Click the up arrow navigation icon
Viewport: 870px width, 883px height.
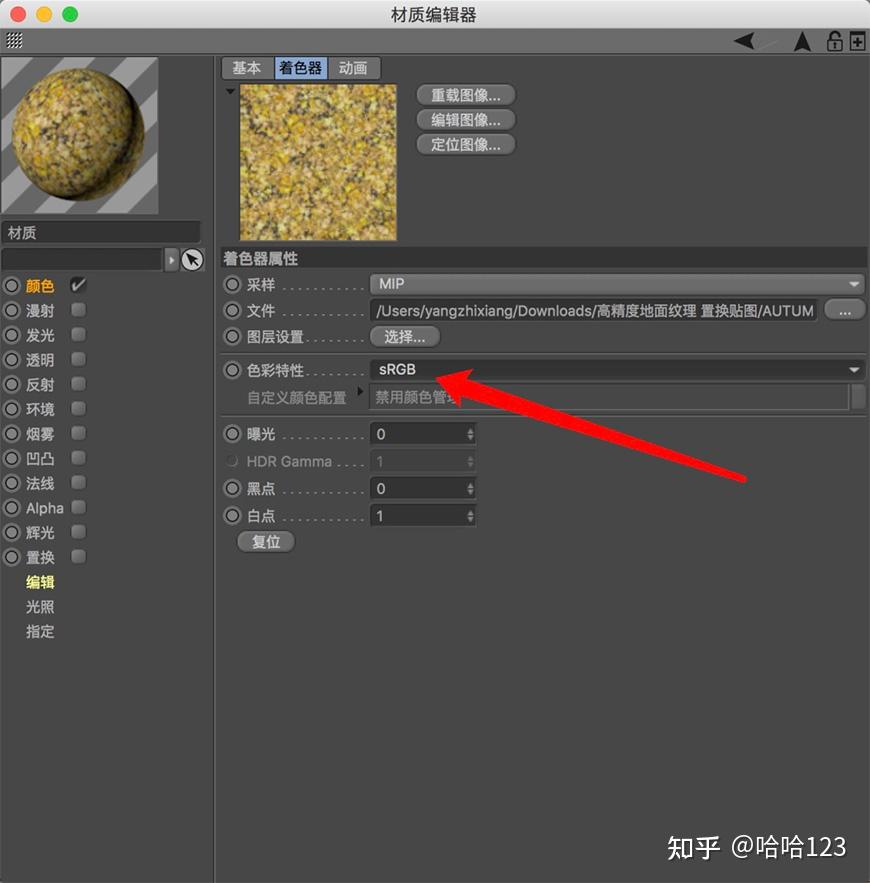pyautogui.click(x=803, y=40)
